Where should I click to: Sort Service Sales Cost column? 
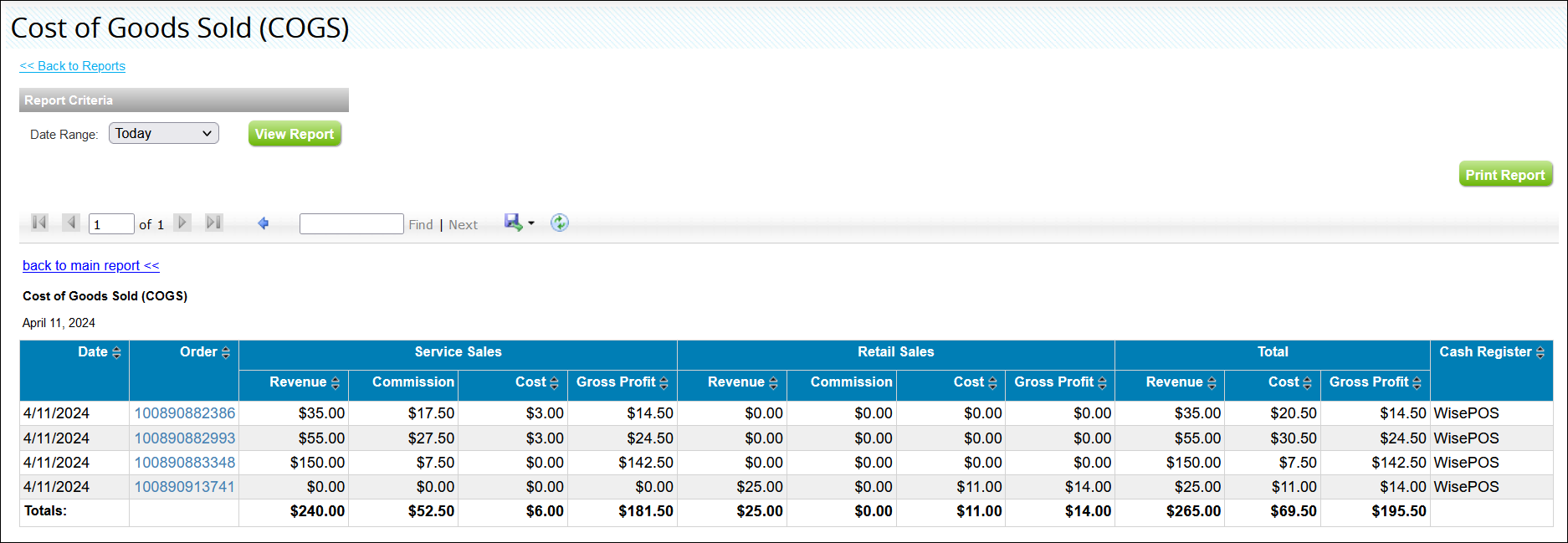click(554, 383)
